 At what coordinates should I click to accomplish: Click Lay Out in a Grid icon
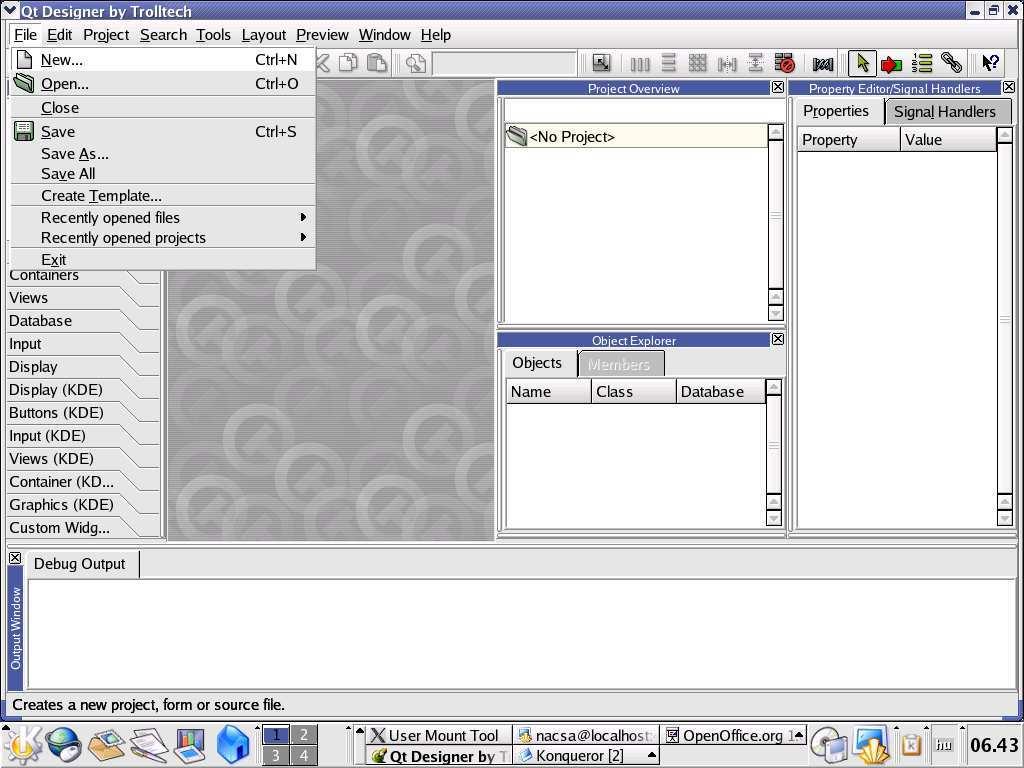[x=697, y=63]
